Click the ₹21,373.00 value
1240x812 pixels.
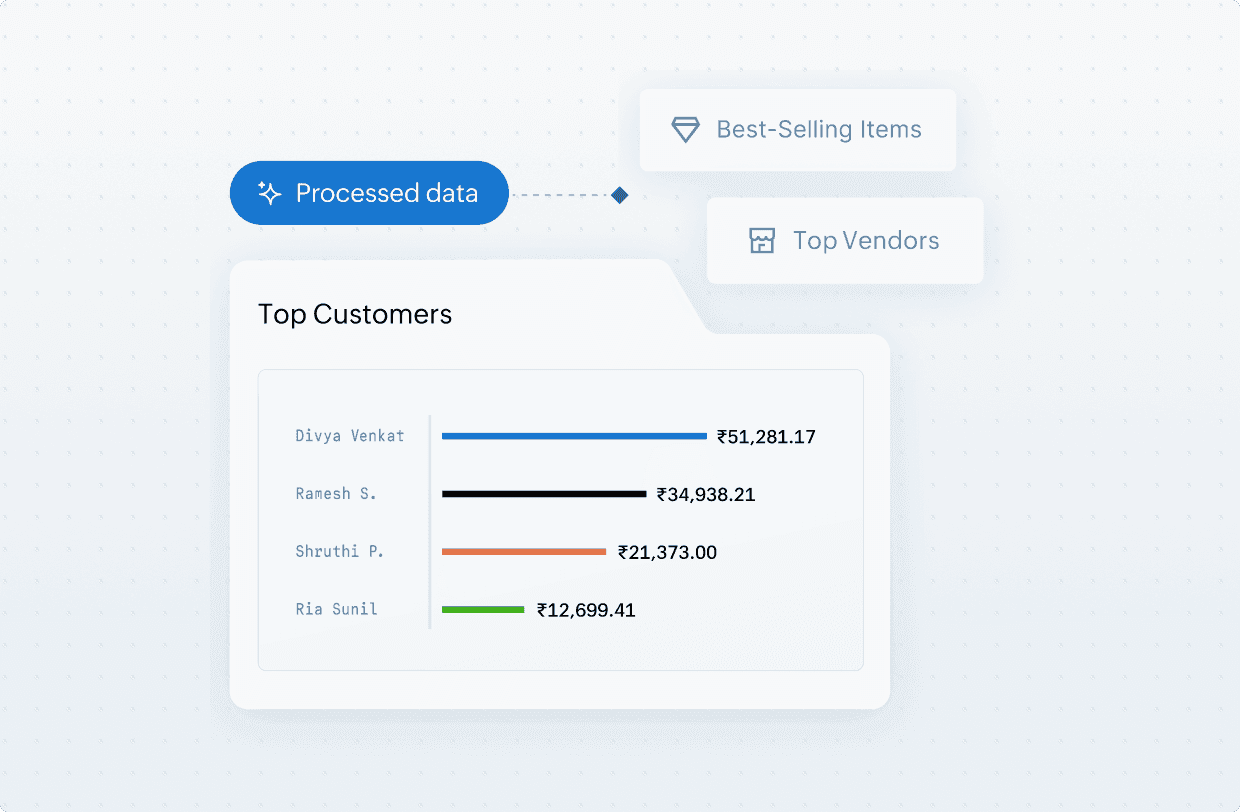coord(667,552)
